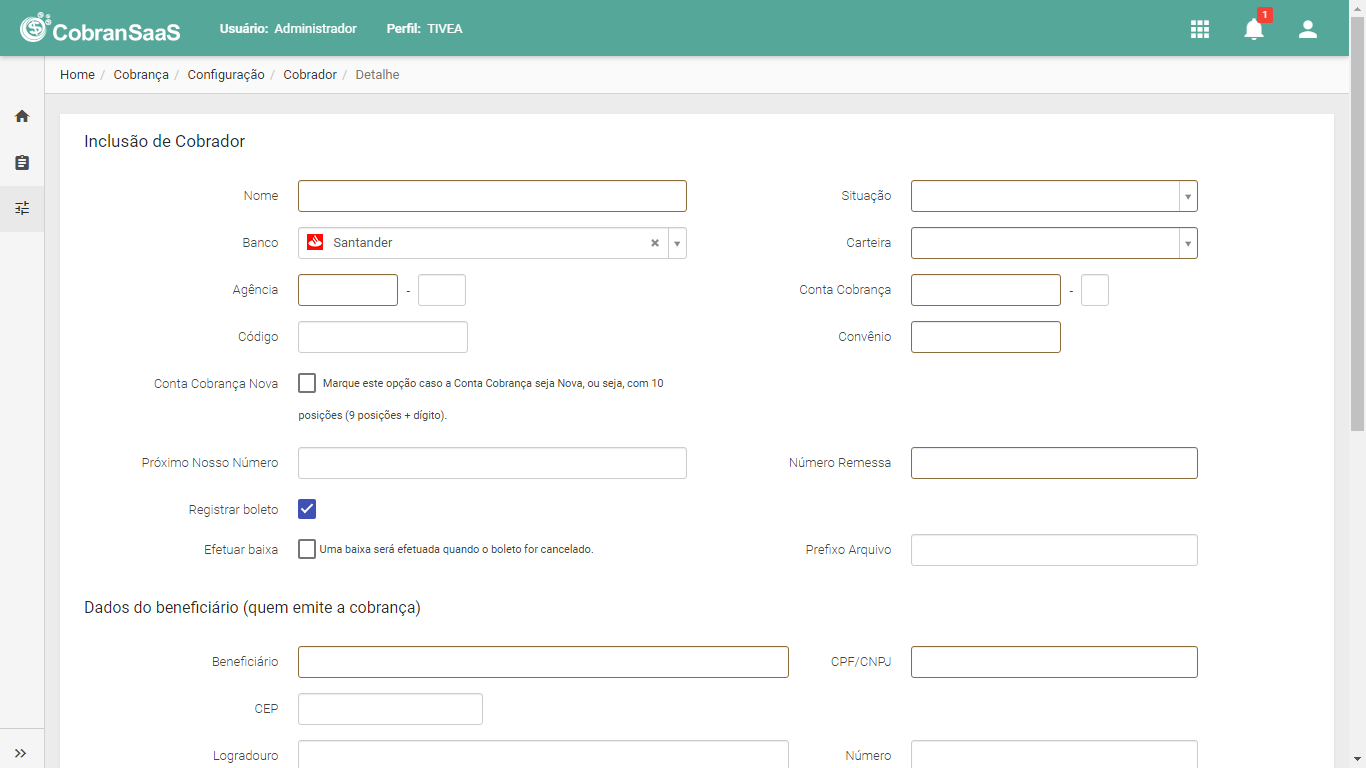Check the Conta Cobrança Nova checkbox
Viewport: 1366px width, 768px height.
(x=307, y=383)
